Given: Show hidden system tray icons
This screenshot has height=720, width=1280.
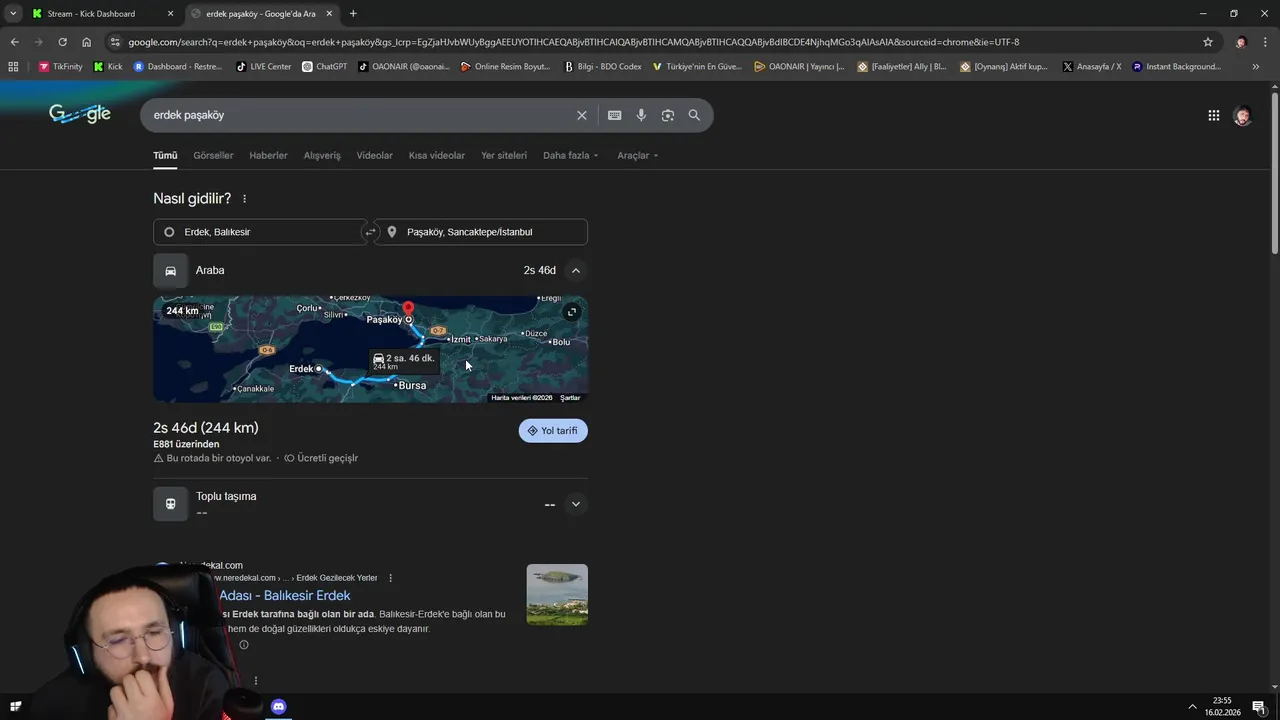Looking at the screenshot, I should [1191, 707].
